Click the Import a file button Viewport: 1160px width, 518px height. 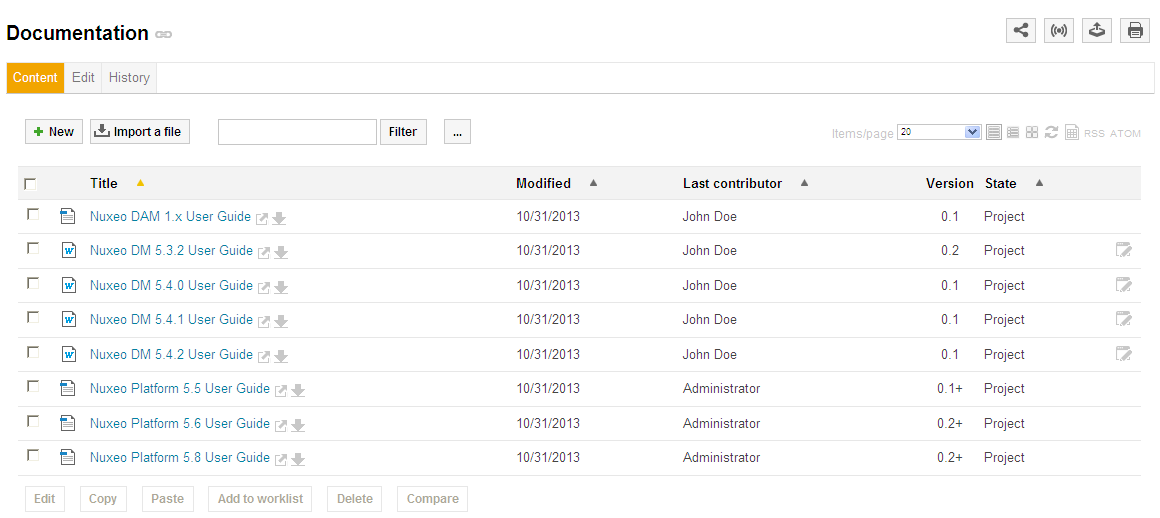click(140, 132)
